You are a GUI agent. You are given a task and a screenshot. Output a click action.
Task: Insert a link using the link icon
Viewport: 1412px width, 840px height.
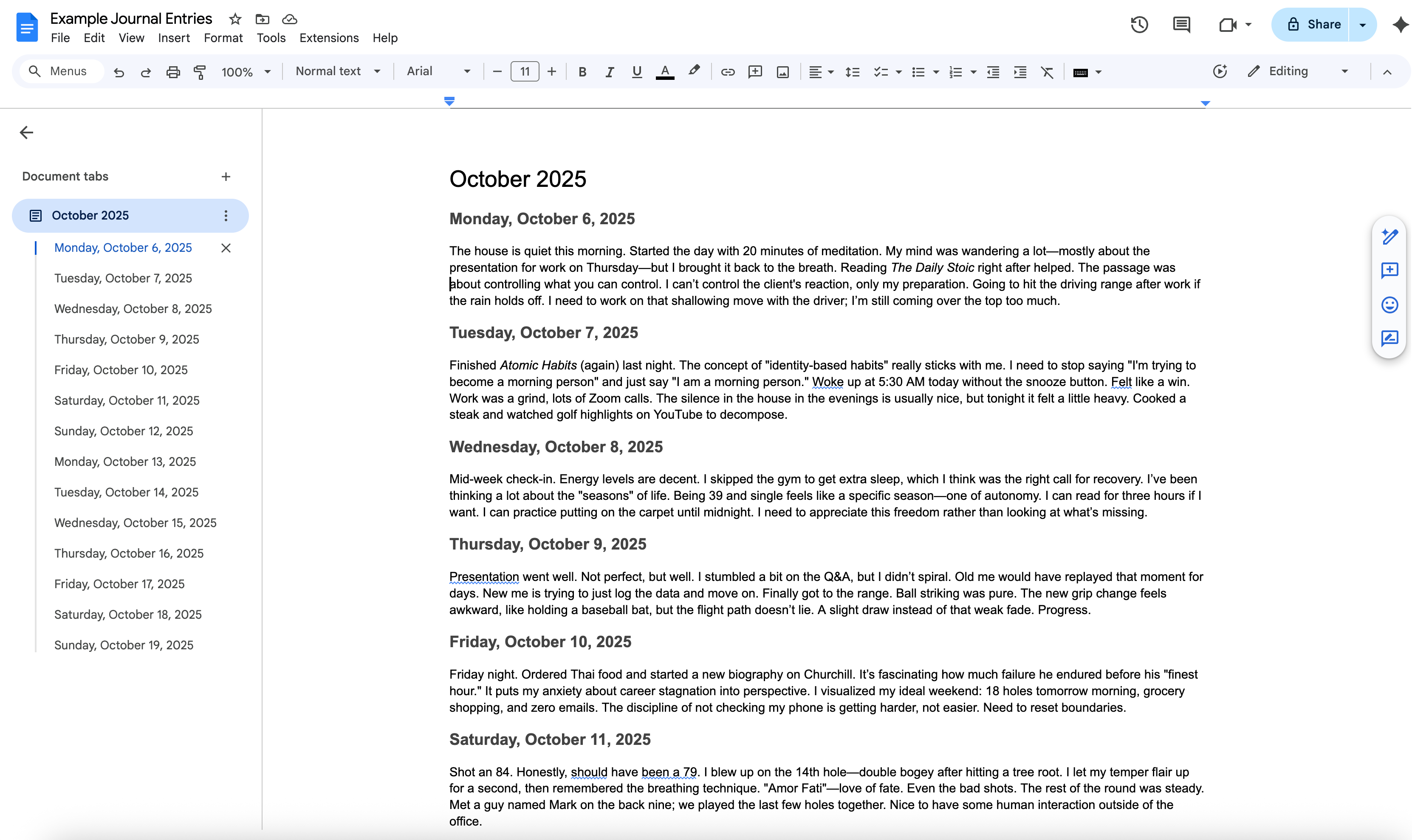[x=728, y=72]
